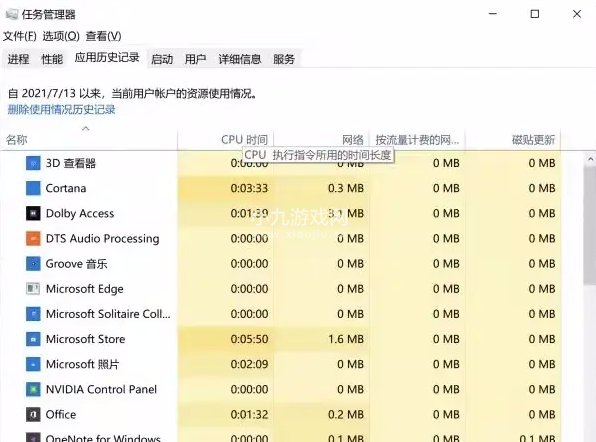Sort by the 按流量计费的网络 column header
Screen dimensions: 596x442
coord(417,140)
